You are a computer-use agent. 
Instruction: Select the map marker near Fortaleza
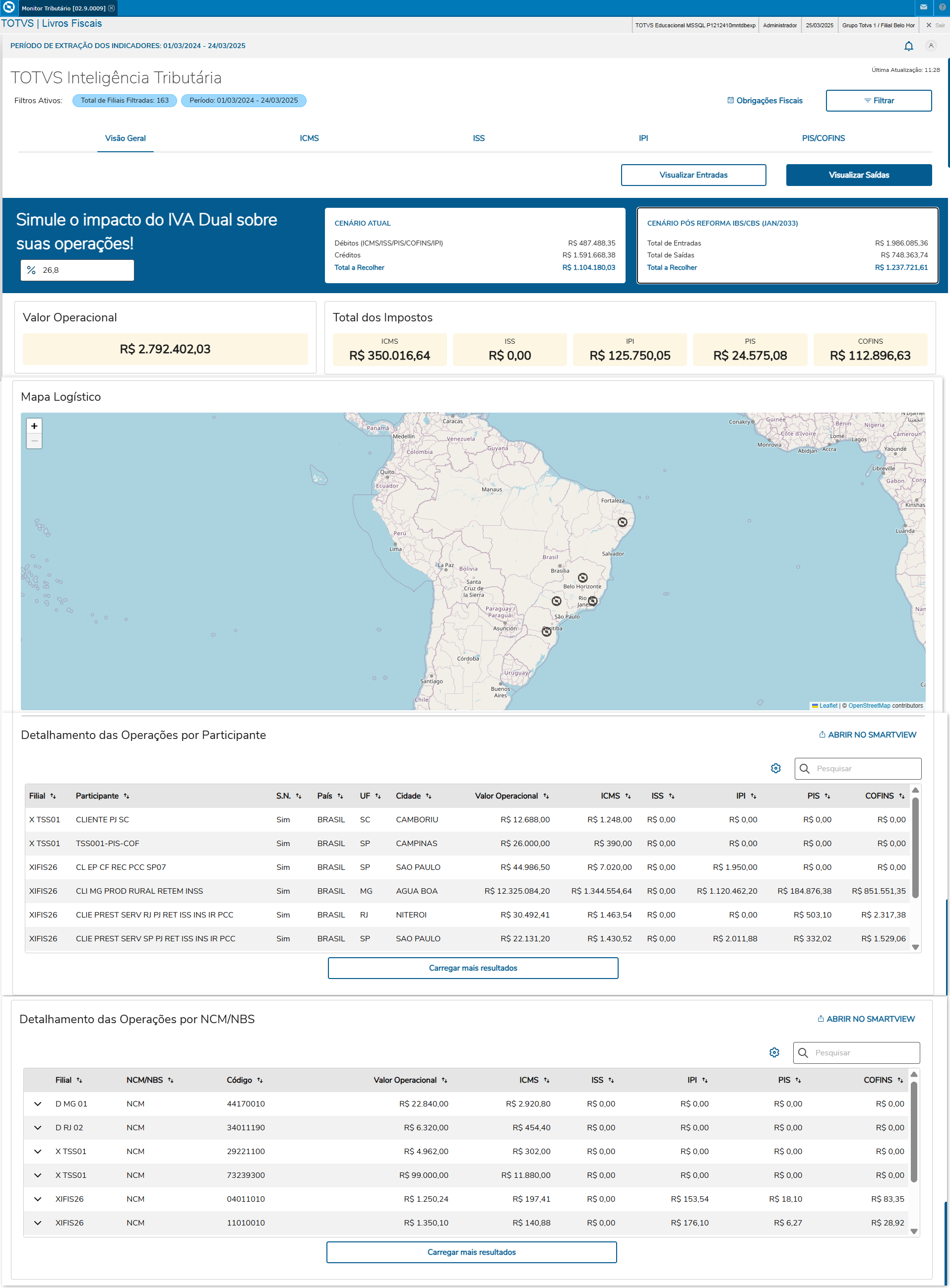click(x=622, y=522)
